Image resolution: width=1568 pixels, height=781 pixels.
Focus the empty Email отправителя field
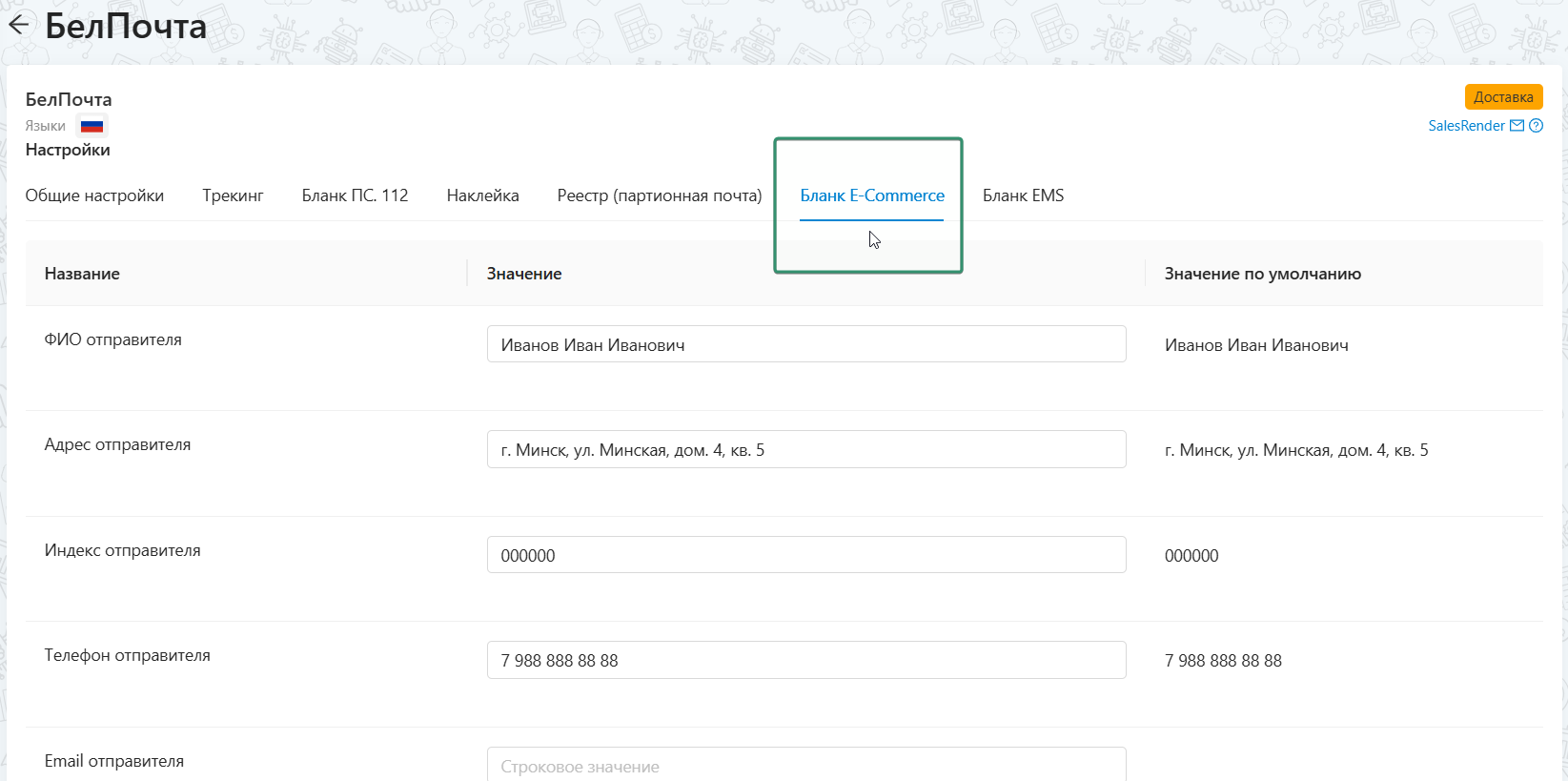click(x=806, y=765)
